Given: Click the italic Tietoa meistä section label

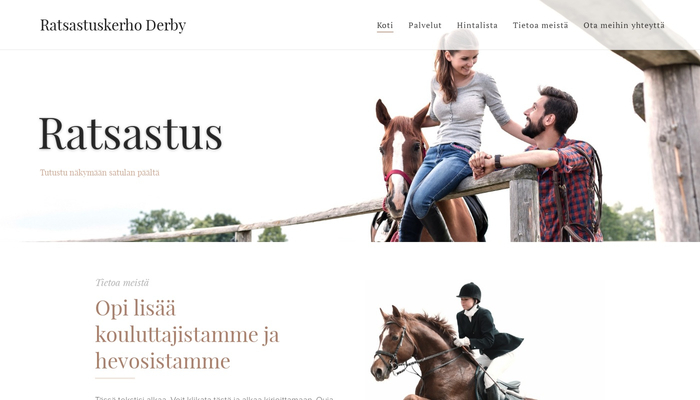Looking at the screenshot, I should pyautogui.click(x=122, y=283).
